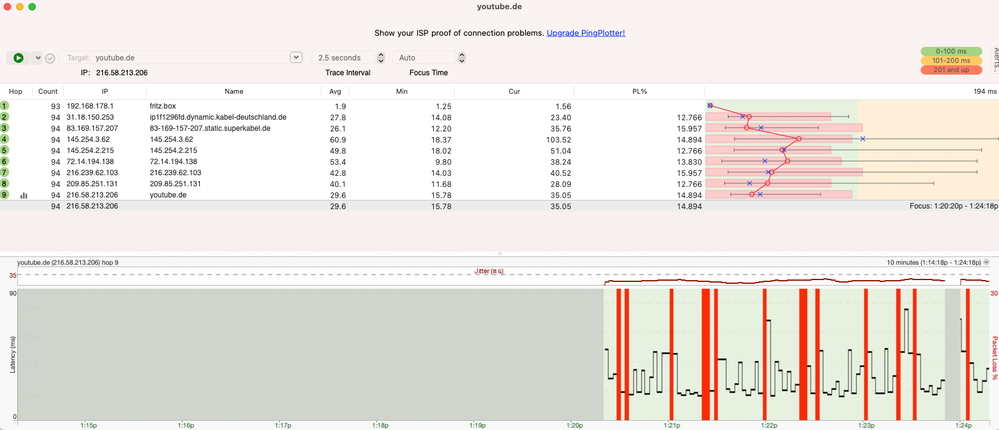Click the macOS green full-screen window button

32,6
